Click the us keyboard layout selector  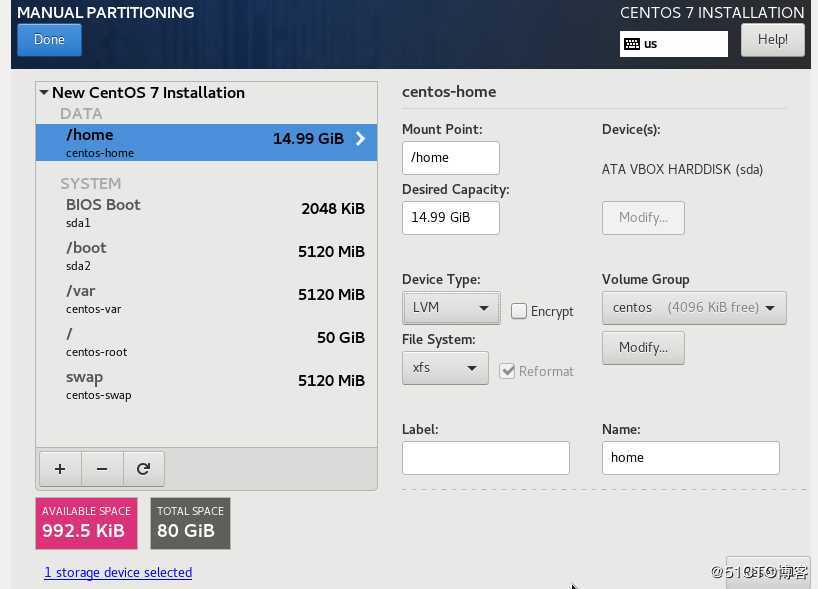[x=673, y=44]
